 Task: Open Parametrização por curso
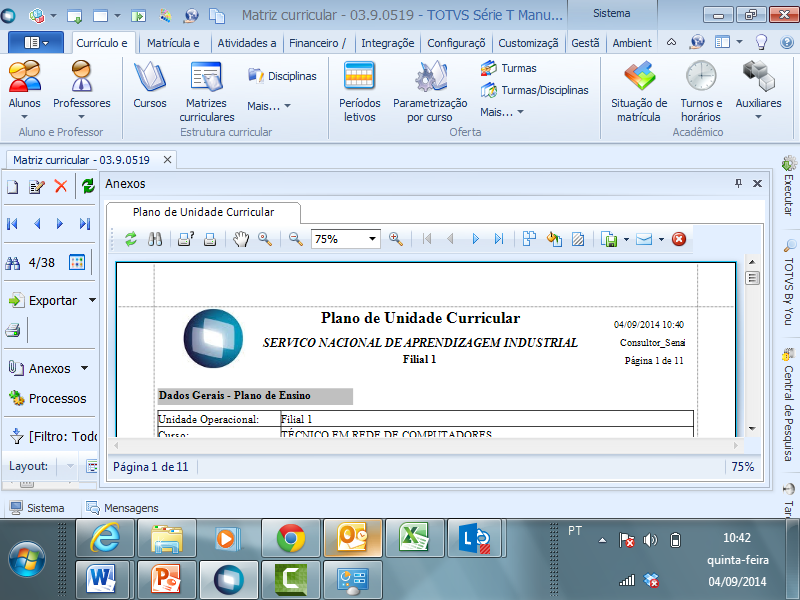(430, 91)
